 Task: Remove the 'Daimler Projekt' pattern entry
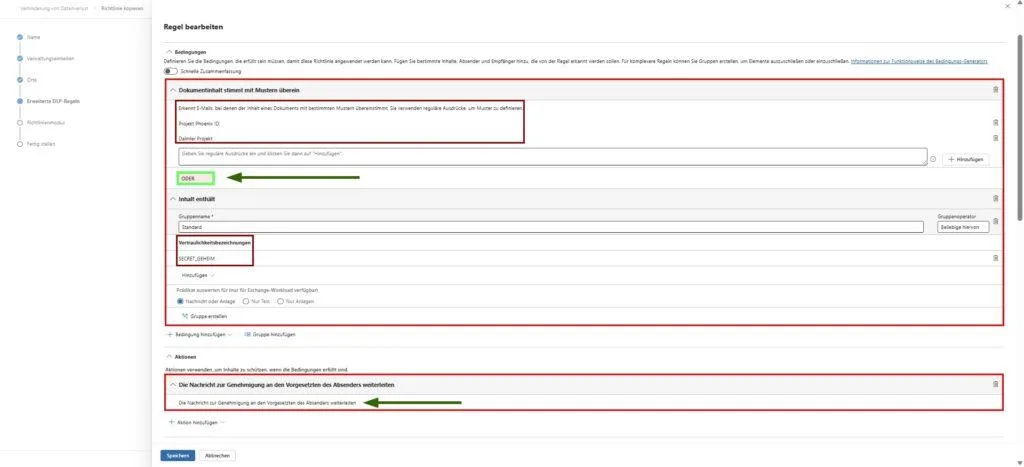[995, 138]
